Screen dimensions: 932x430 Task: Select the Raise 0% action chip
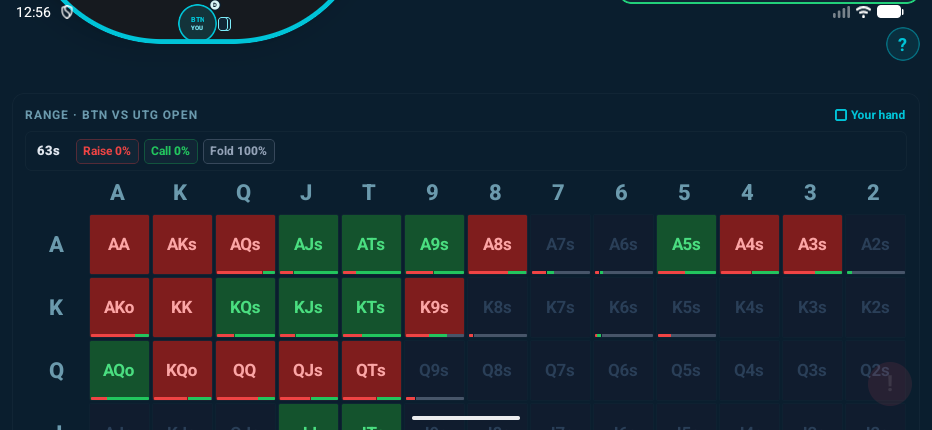pyautogui.click(x=107, y=151)
